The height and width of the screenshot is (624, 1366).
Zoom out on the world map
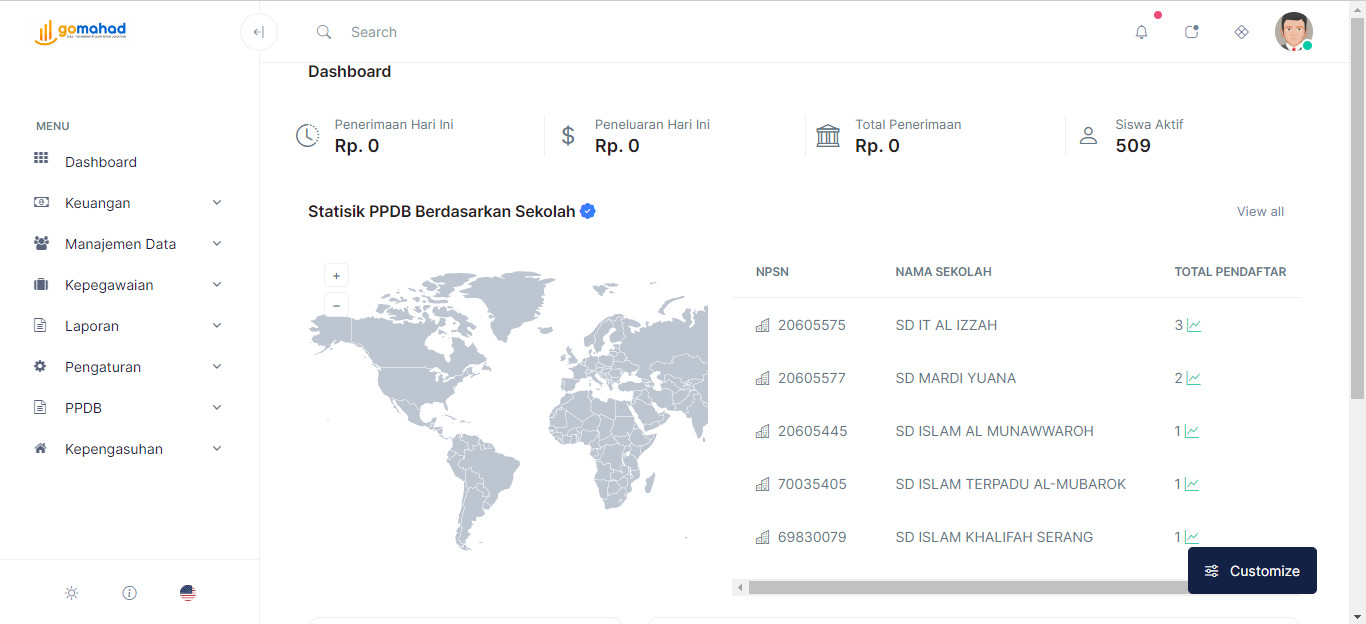[336, 305]
